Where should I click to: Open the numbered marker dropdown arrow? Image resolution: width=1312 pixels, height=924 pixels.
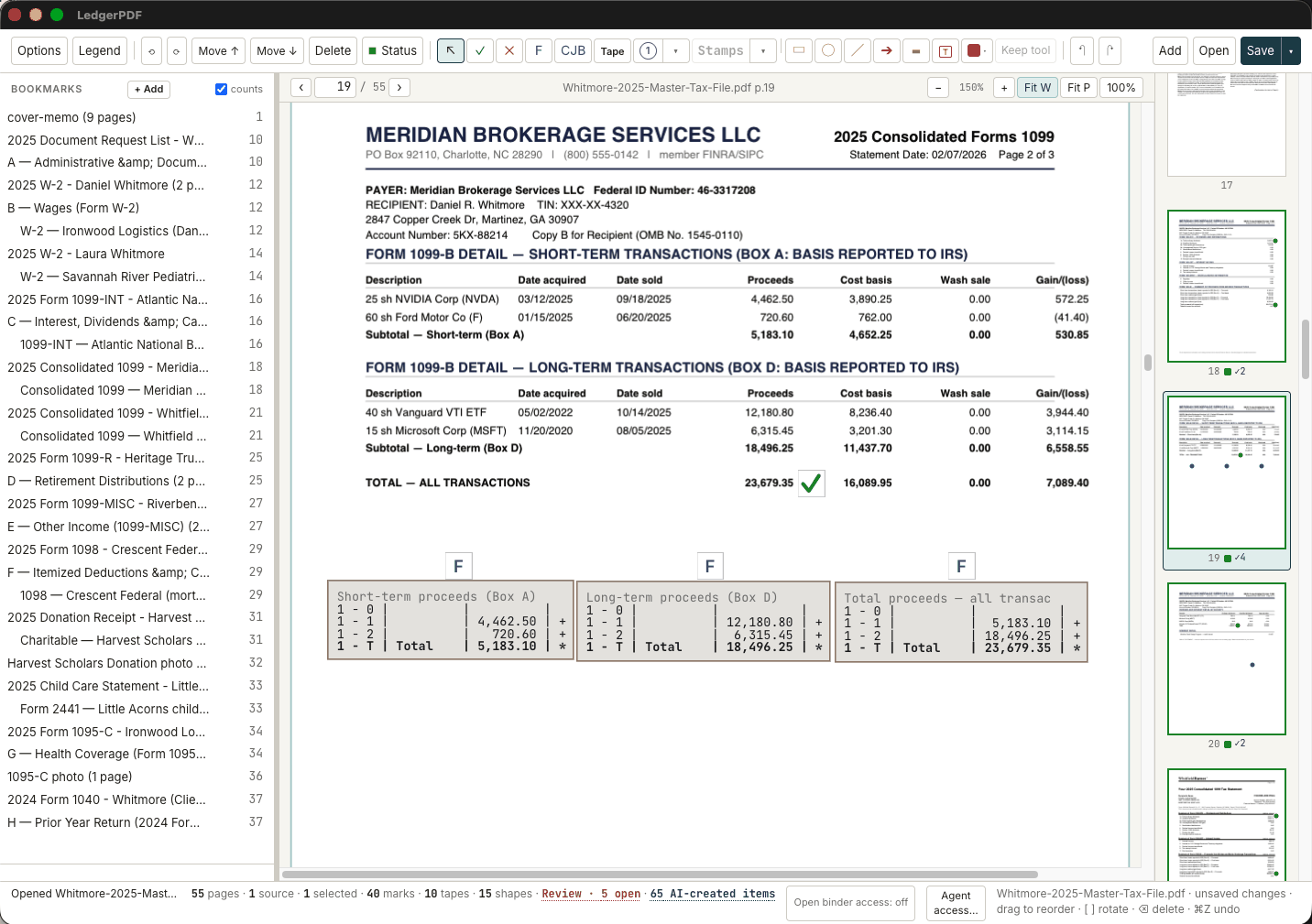click(x=676, y=50)
